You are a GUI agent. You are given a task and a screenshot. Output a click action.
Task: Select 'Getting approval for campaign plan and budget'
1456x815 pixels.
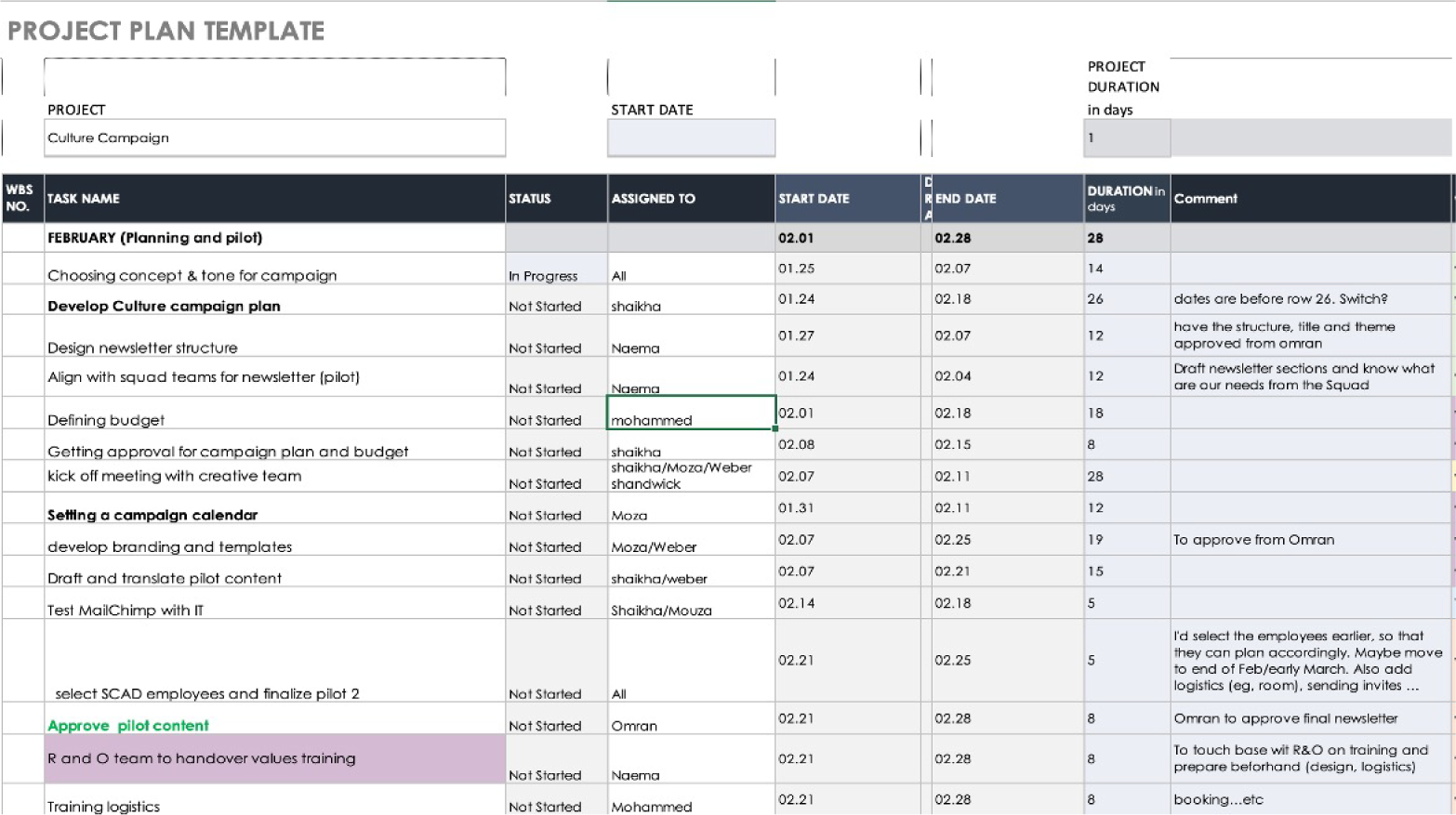tap(275, 444)
